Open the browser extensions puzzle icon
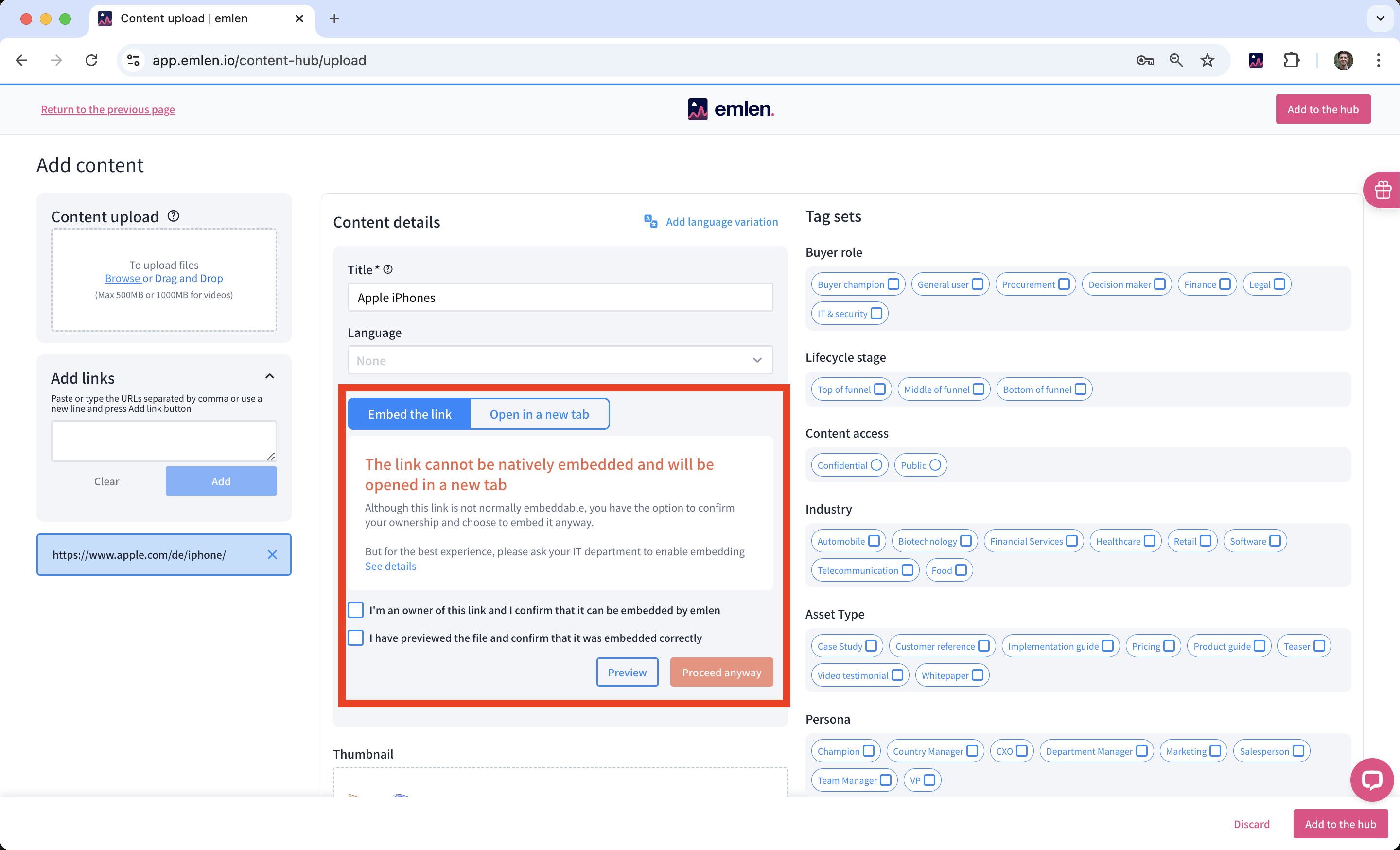 pos(1292,60)
